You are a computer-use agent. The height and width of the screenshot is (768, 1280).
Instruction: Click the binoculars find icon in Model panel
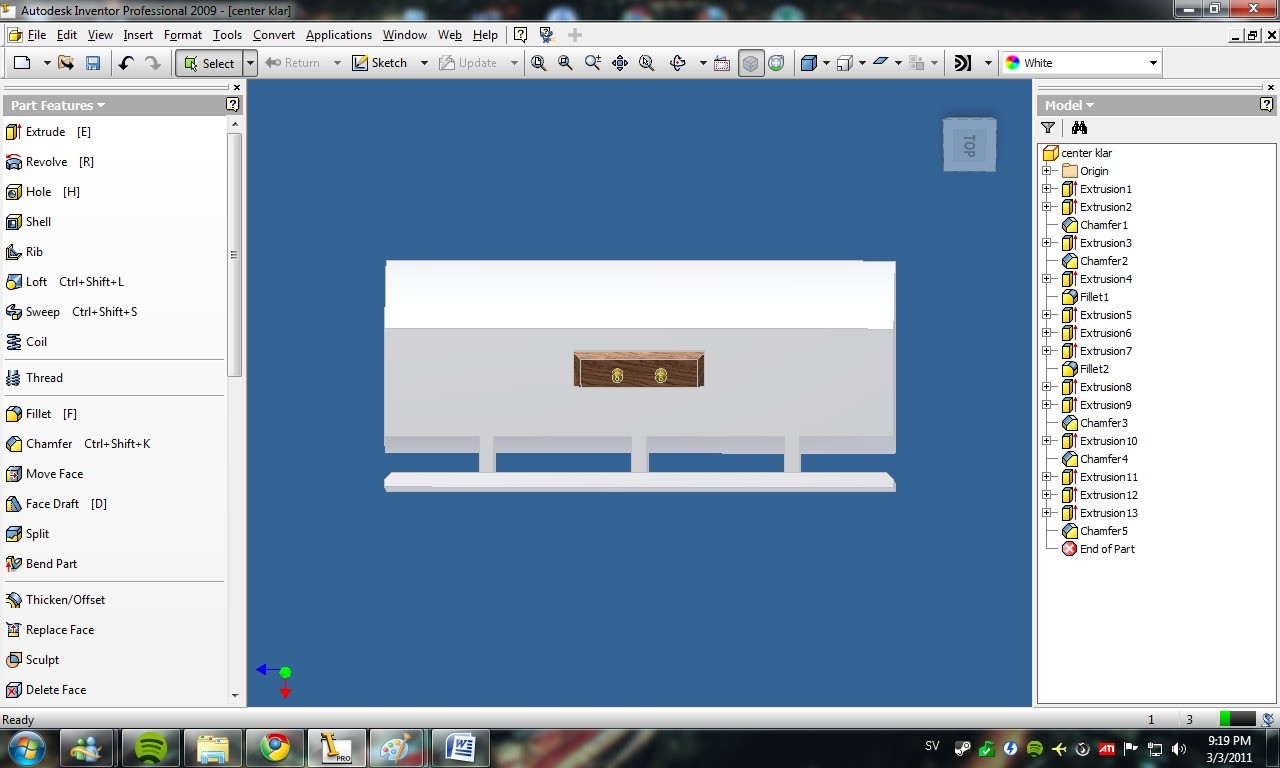[1079, 128]
